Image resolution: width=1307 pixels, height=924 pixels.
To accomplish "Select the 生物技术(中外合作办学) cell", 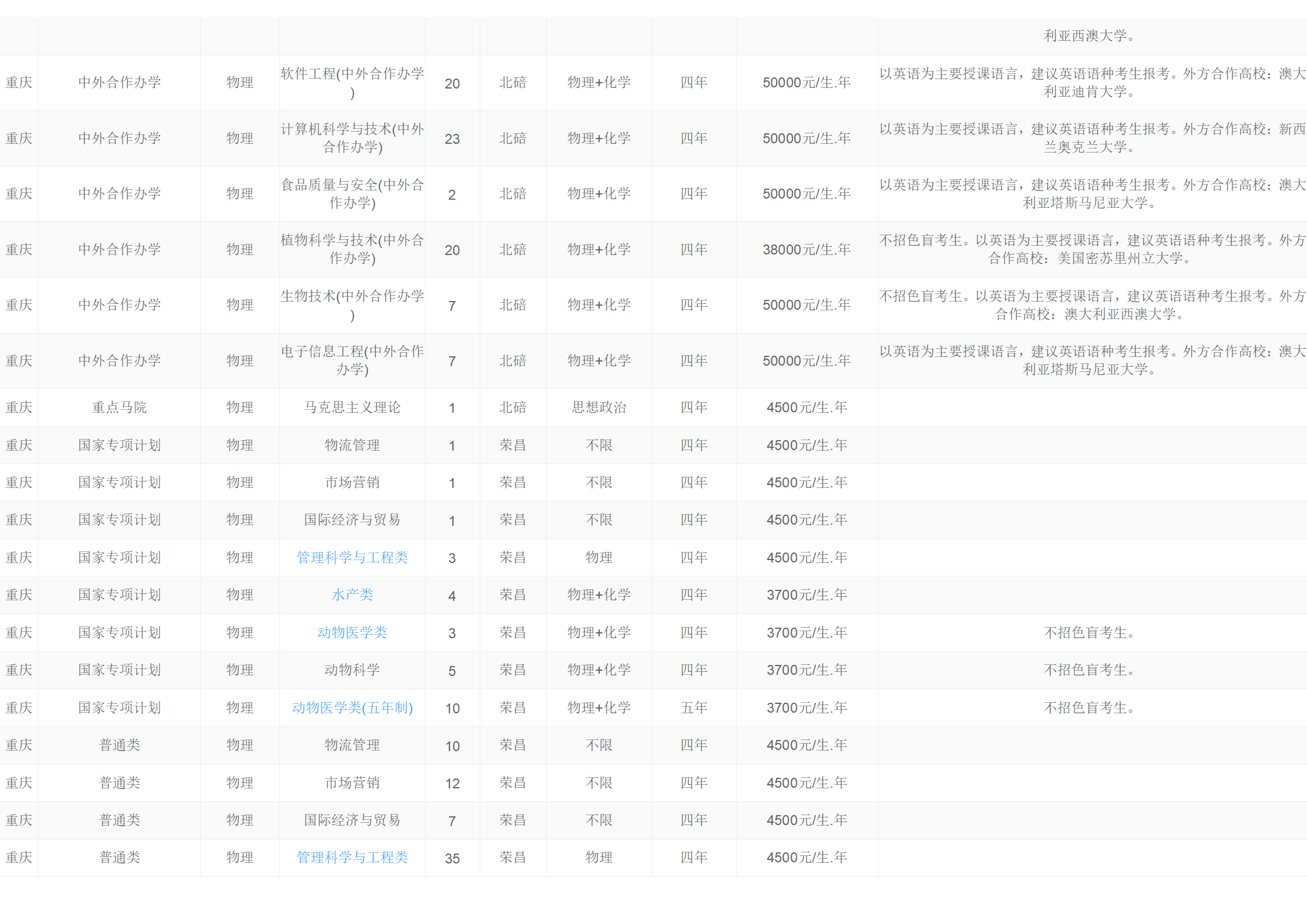I will point(352,305).
